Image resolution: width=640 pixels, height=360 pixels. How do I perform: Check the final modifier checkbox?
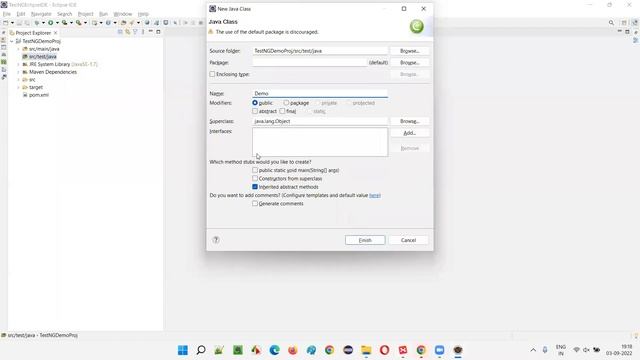pos(282,111)
